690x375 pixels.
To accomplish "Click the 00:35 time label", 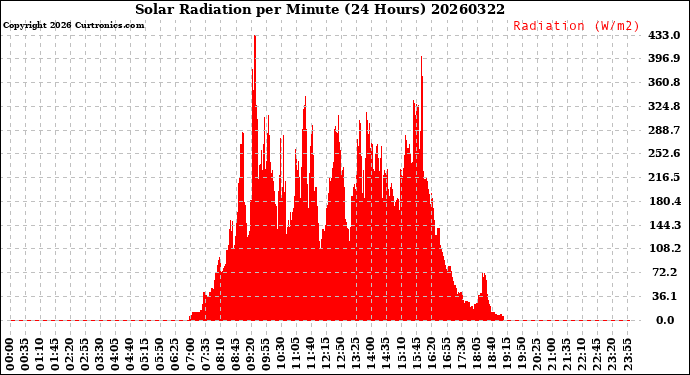I will click(25, 355).
